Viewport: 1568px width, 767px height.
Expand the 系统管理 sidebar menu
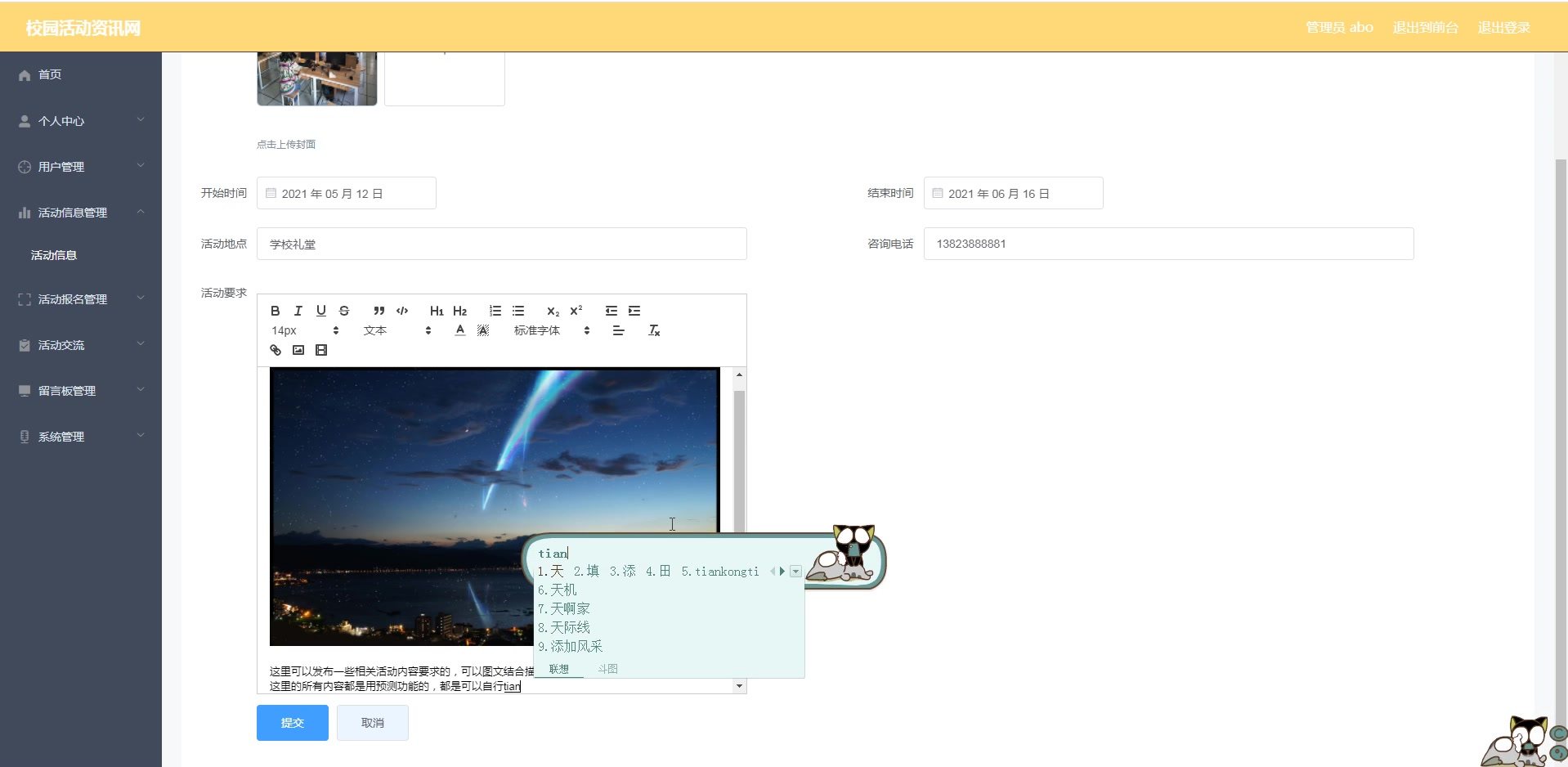81,437
